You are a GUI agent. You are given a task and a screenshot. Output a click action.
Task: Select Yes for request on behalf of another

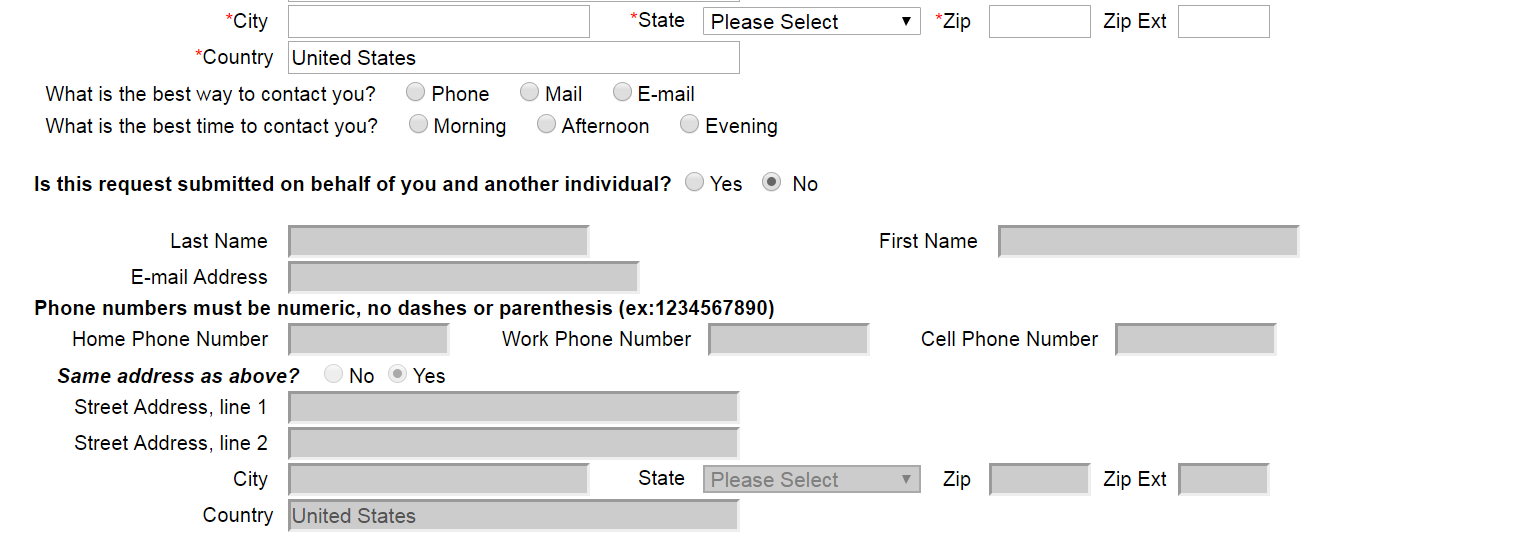[x=694, y=183]
